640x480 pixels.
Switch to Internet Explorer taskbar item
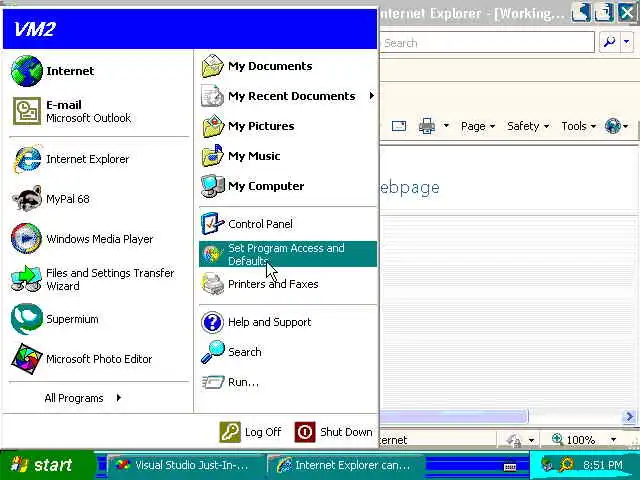pos(345,465)
